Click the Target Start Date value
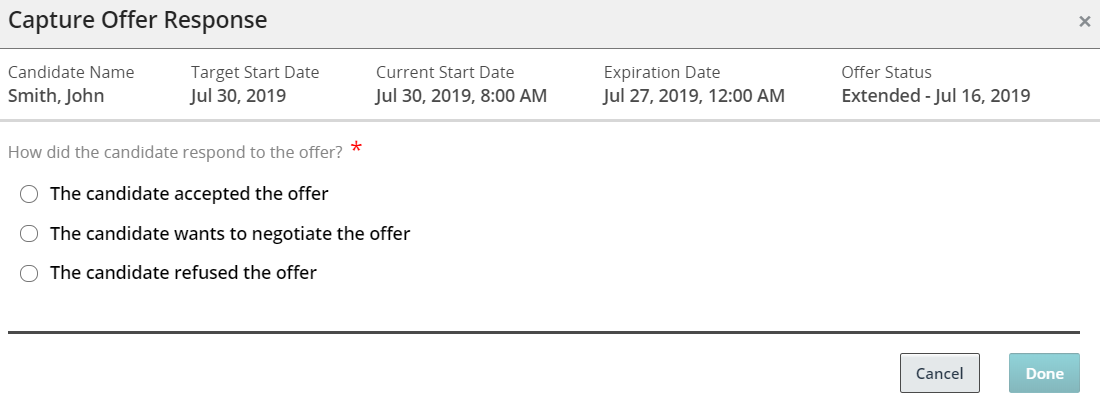 (238, 96)
